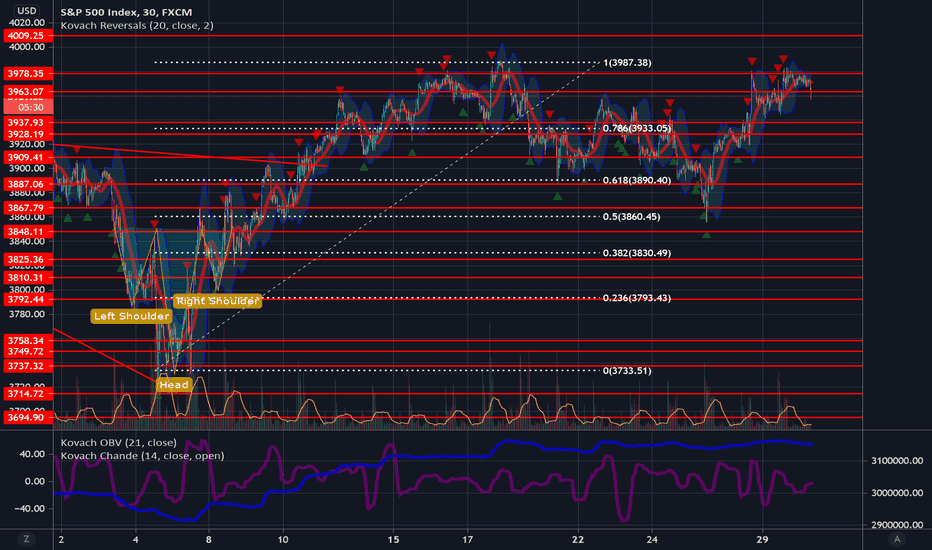Click date 17 on the time axis
This screenshot has width=932, height=550.
(467, 540)
